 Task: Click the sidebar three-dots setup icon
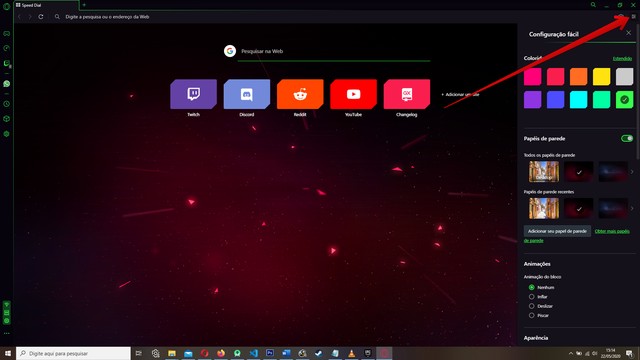pos(7,333)
